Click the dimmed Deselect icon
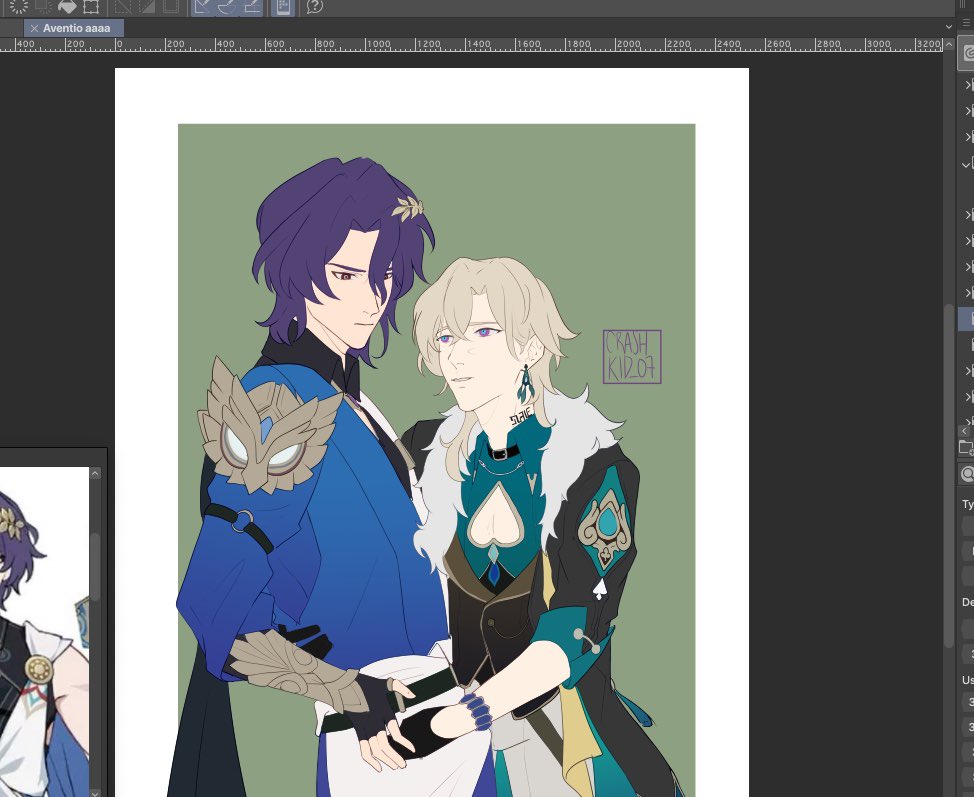Image resolution: width=974 pixels, height=797 pixels. [x=124, y=7]
